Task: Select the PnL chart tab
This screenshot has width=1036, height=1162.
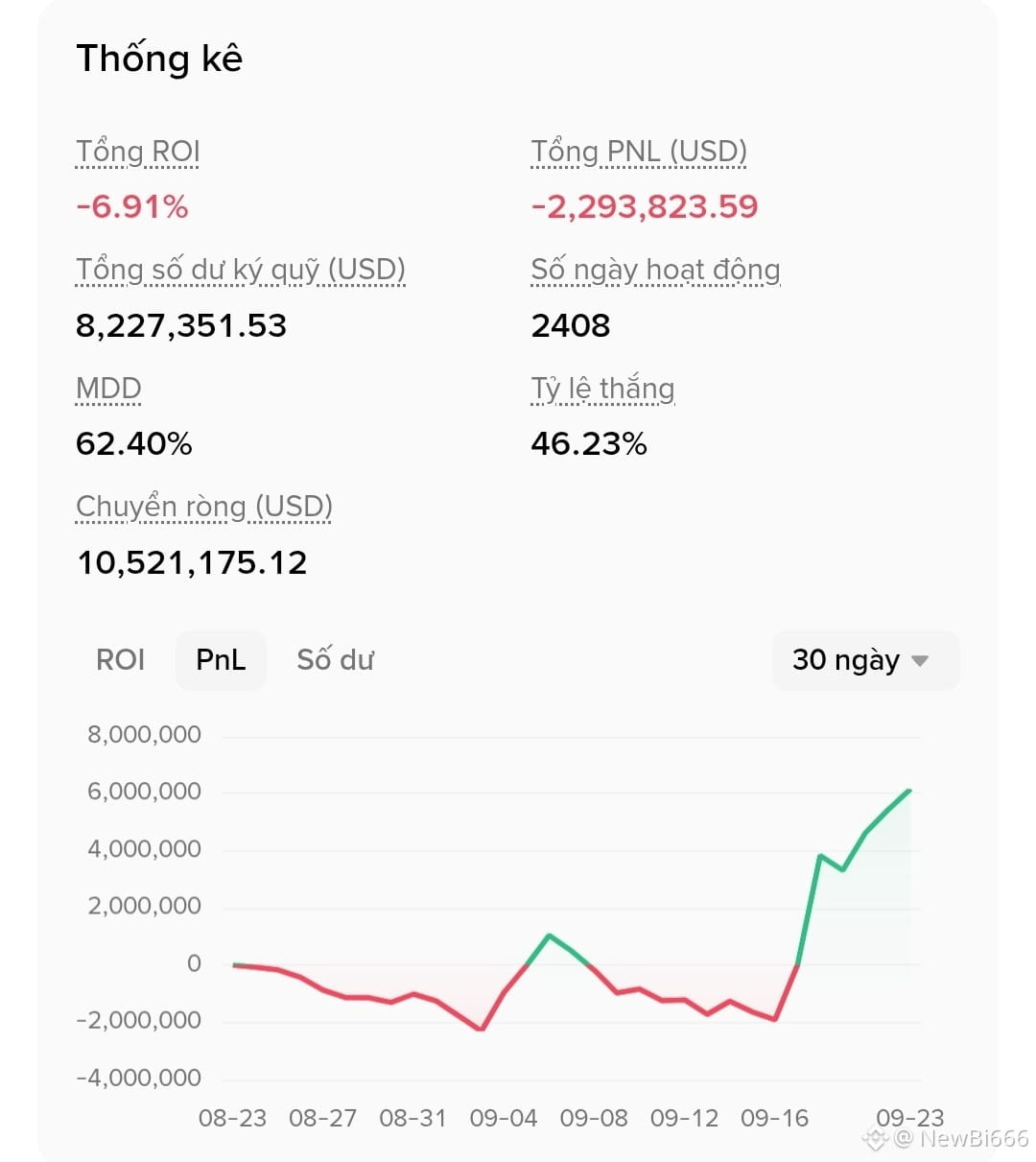Action: pos(221,660)
